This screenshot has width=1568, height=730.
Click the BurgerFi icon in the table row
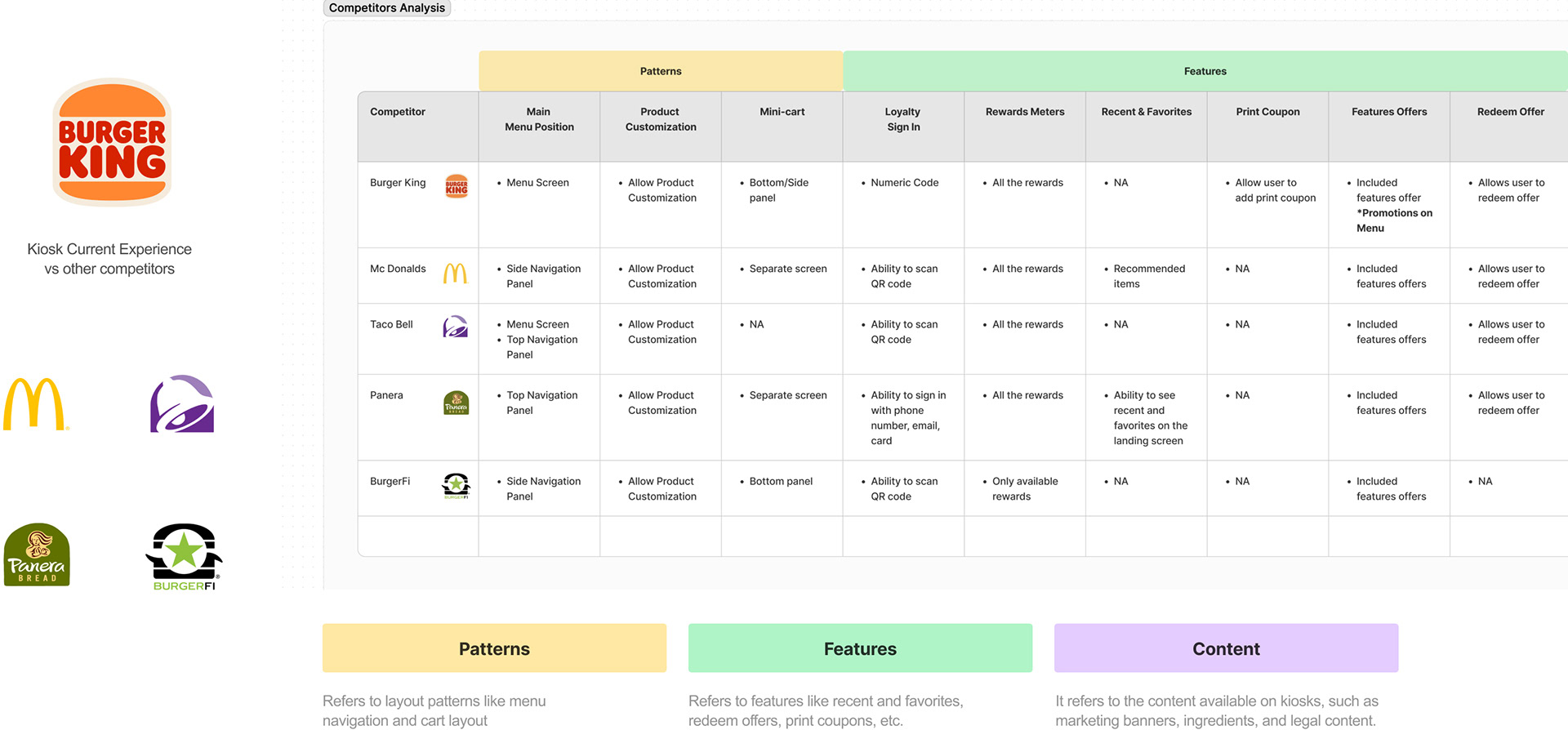456,486
